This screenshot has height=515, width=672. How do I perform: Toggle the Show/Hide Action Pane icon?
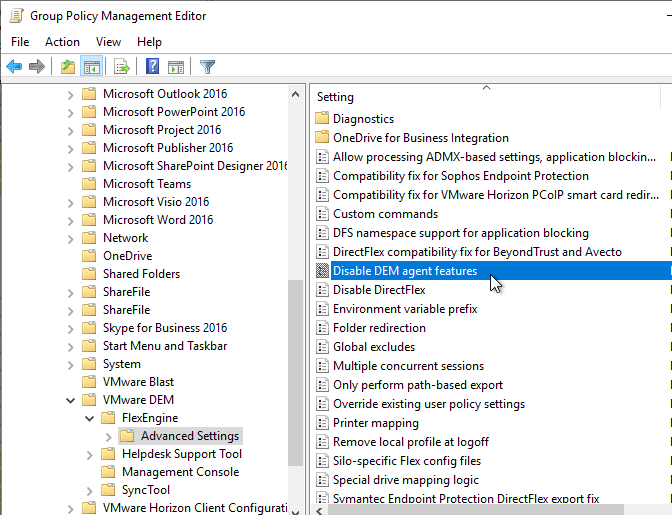click(x=176, y=67)
